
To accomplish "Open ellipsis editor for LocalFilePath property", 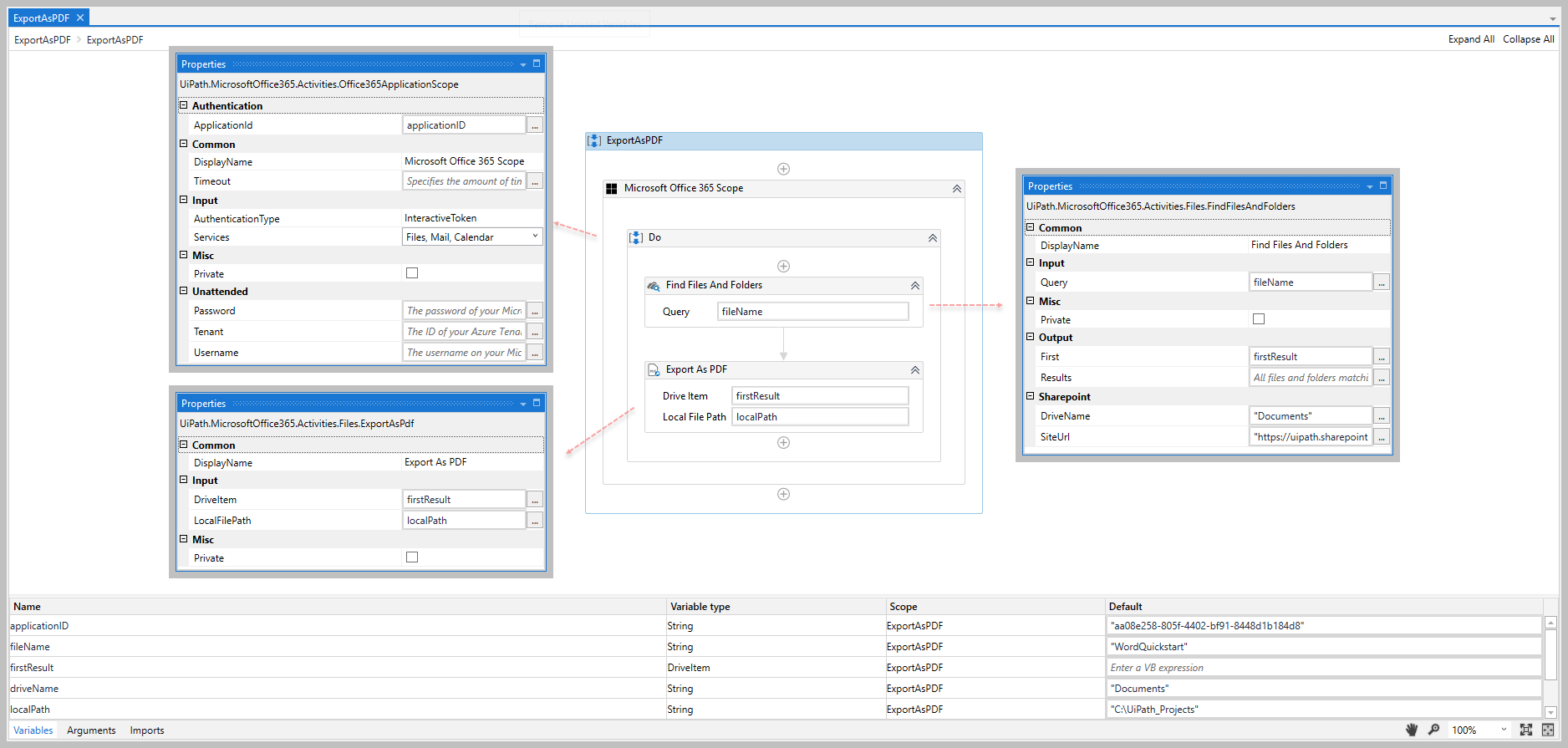I will 535,521.
